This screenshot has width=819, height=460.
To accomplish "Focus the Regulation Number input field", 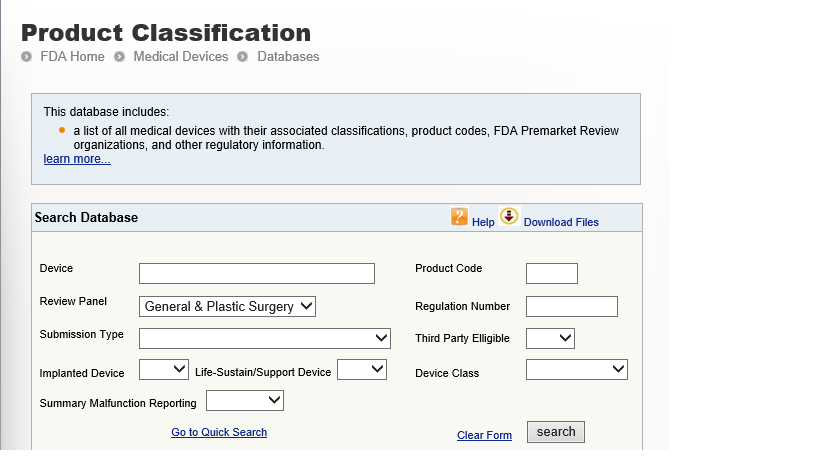I will click(572, 307).
